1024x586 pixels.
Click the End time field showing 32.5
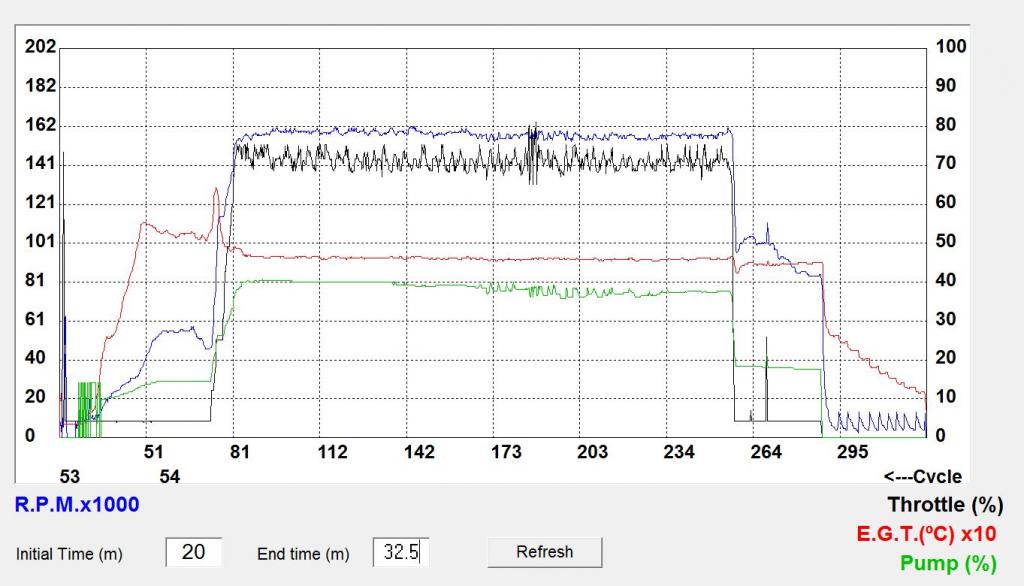pos(401,552)
